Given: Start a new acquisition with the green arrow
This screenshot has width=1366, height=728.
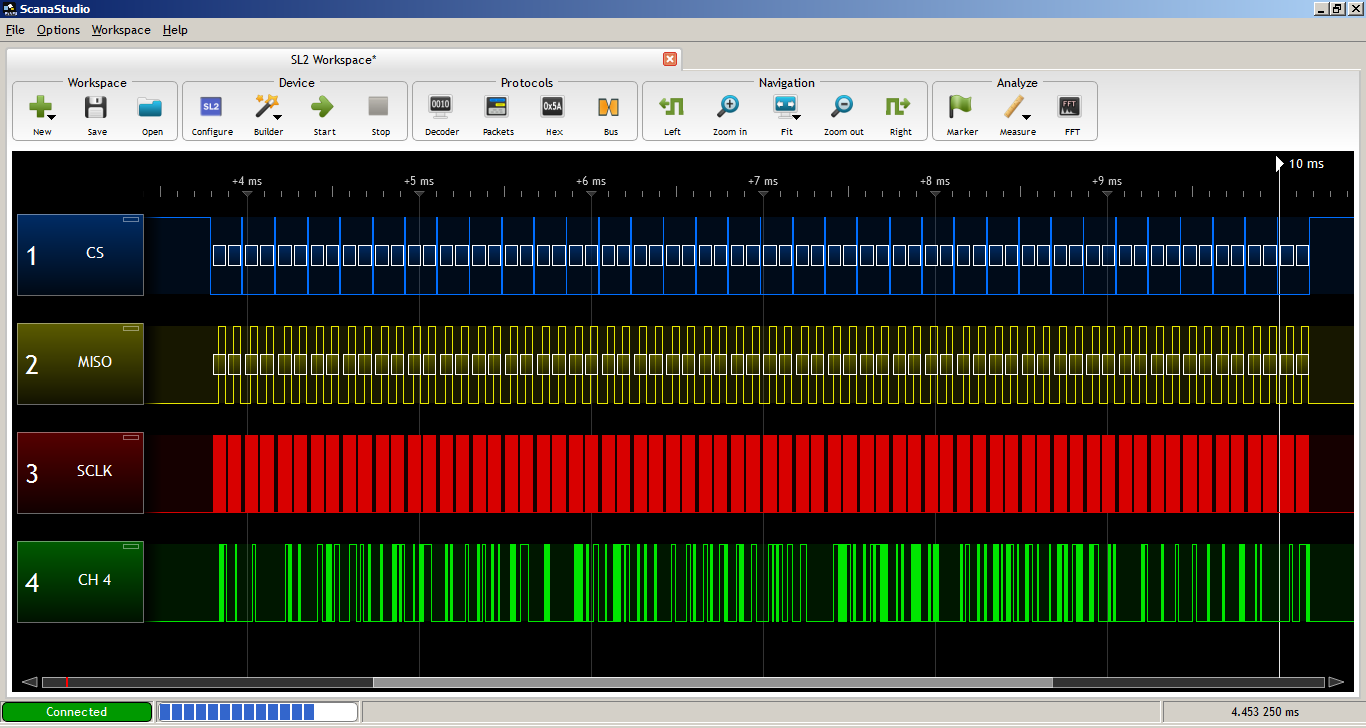Looking at the screenshot, I should [x=323, y=110].
